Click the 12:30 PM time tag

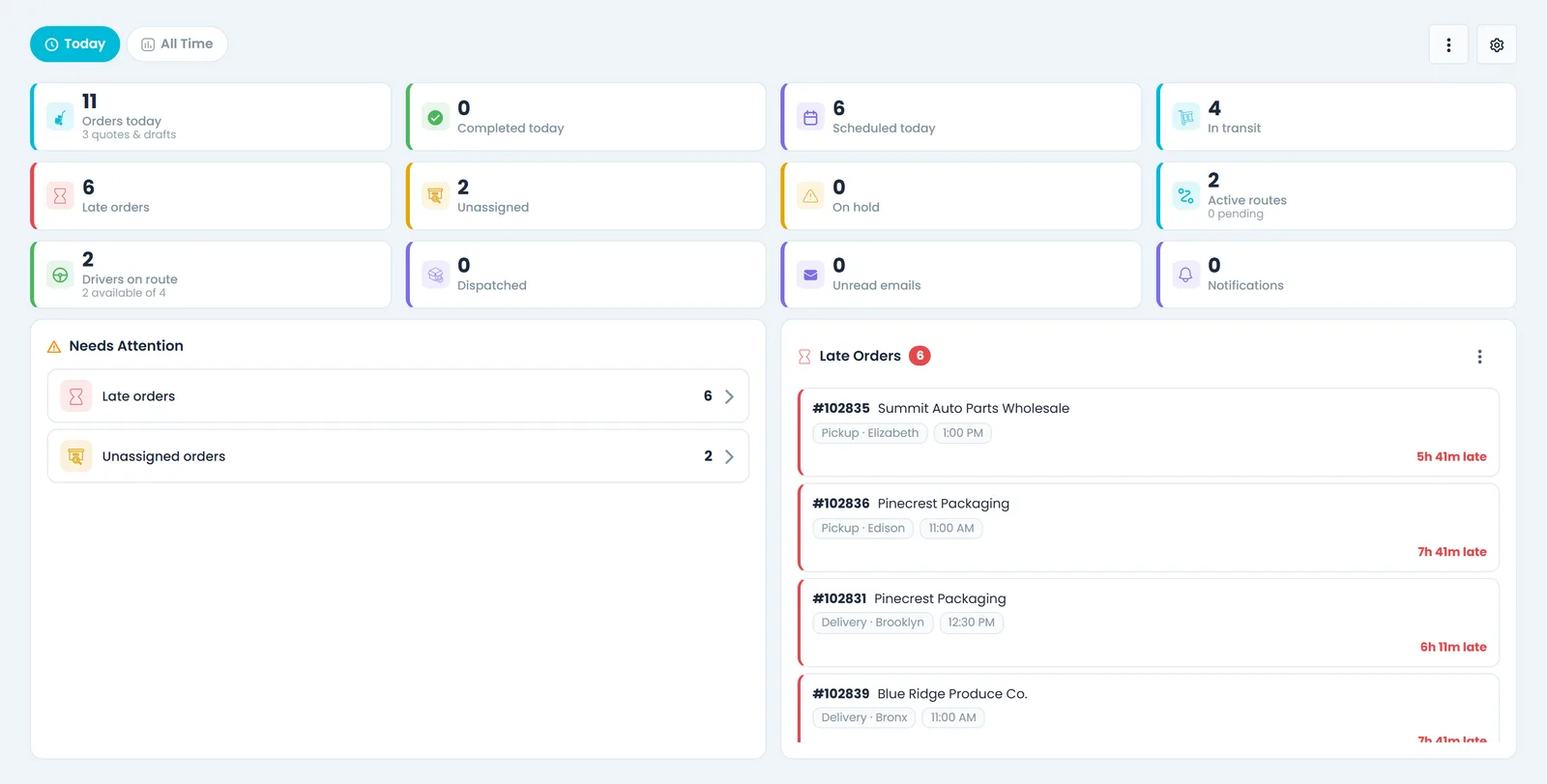point(972,623)
